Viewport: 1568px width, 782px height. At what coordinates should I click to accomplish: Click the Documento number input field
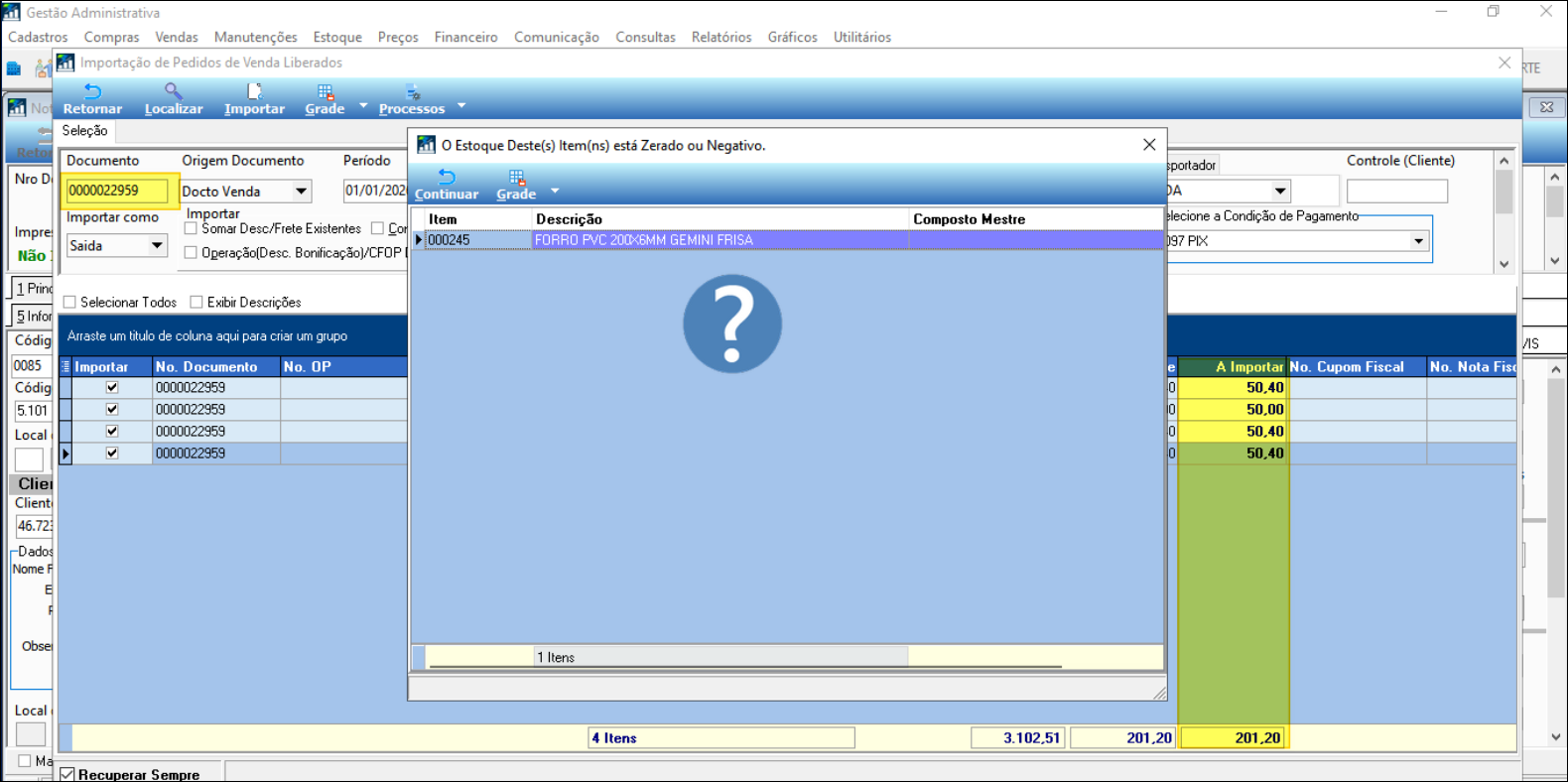pos(117,191)
